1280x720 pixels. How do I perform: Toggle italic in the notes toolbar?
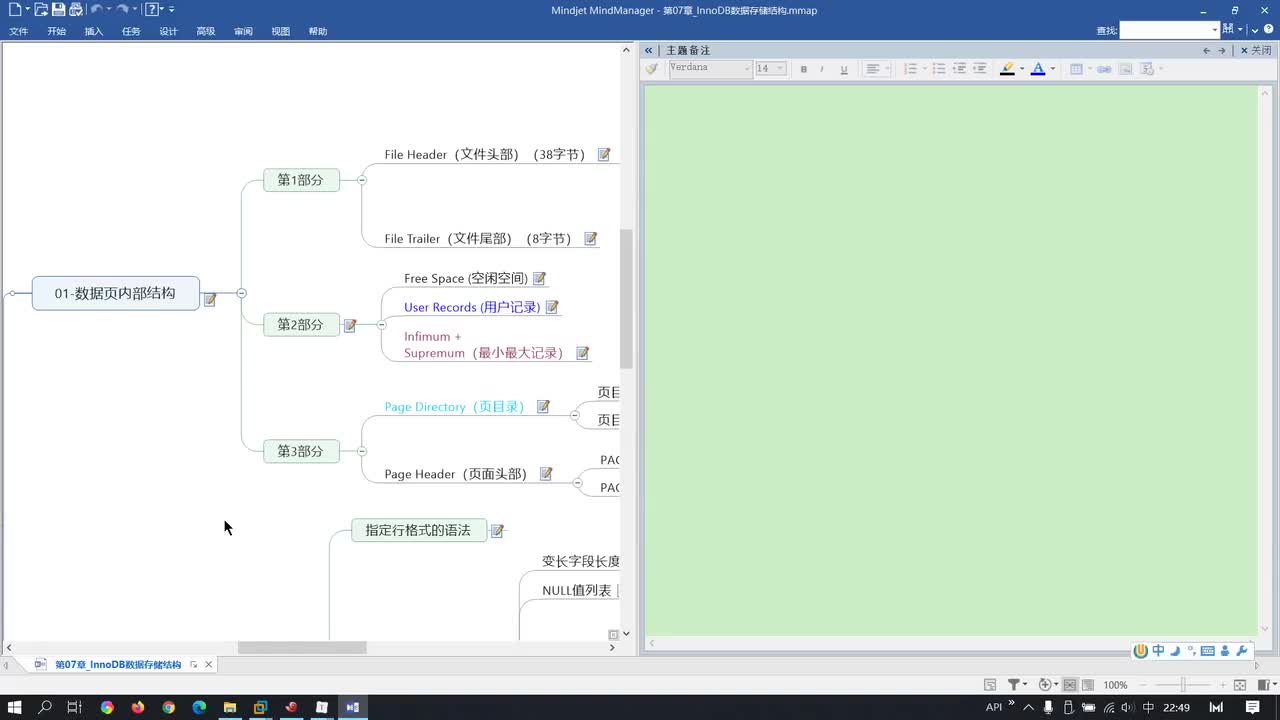[822, 69]
